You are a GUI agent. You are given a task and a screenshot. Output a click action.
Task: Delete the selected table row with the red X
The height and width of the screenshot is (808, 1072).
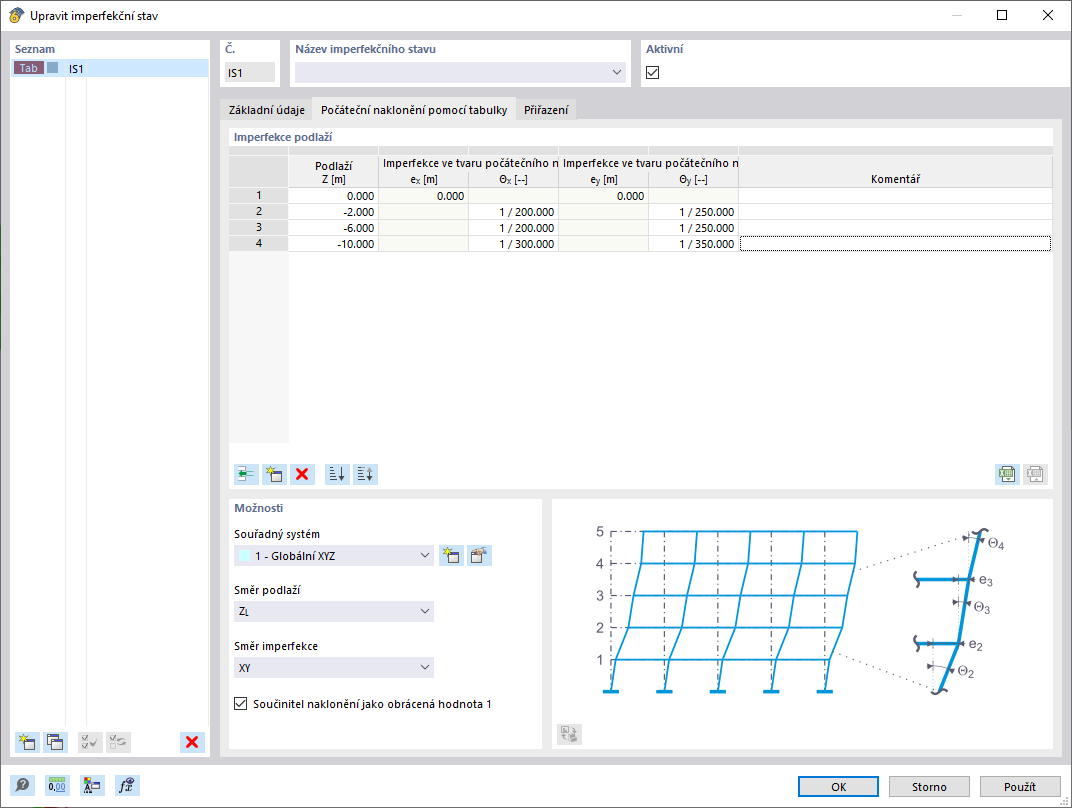click(x=302, y=474)
